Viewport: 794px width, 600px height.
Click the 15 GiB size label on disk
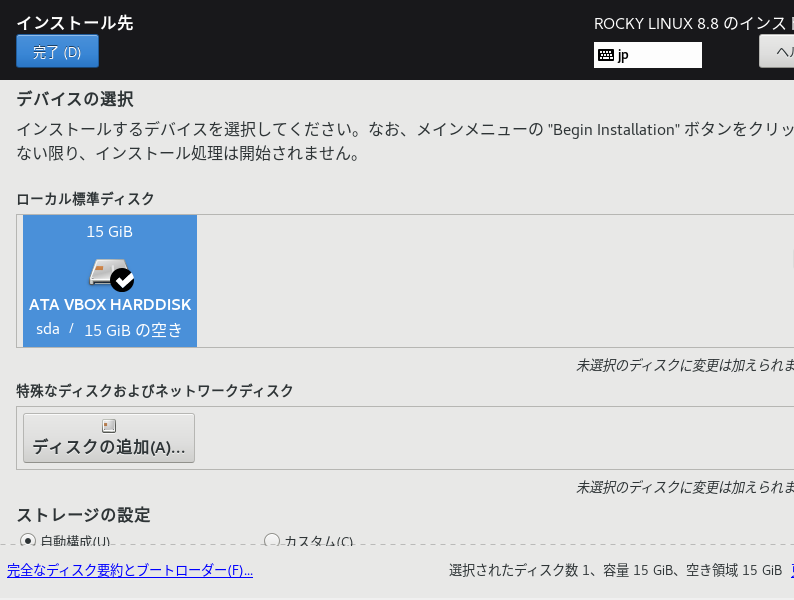pos(109,232)
